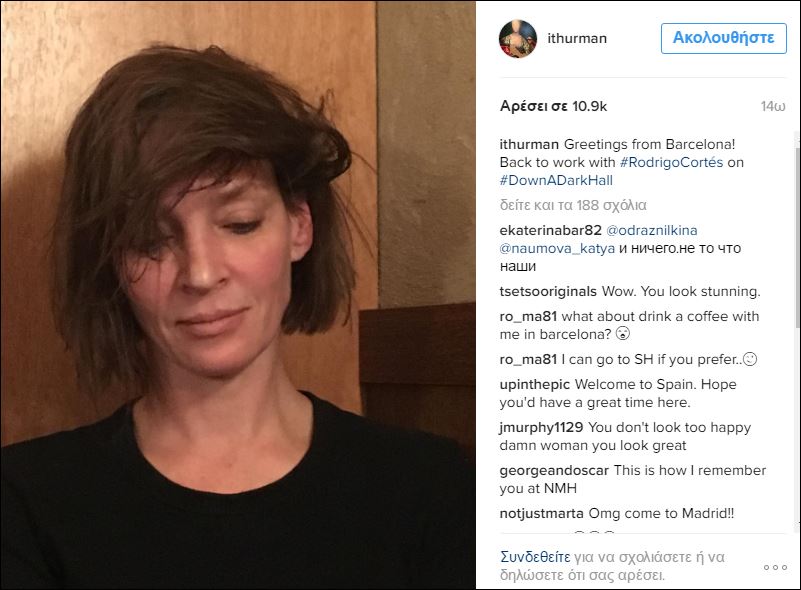Open the @naumova_katya mention
Image resolution: width=801 pixels, height=590 pixels.
pos(557,249)
